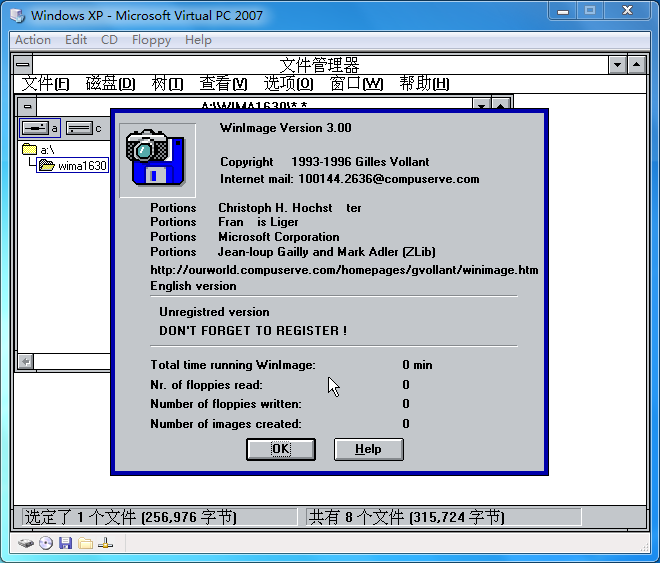Click the network adapter icon in status bar
This screenshot has width=660, height=563.
pyautogui.click(x=105, y=543)
